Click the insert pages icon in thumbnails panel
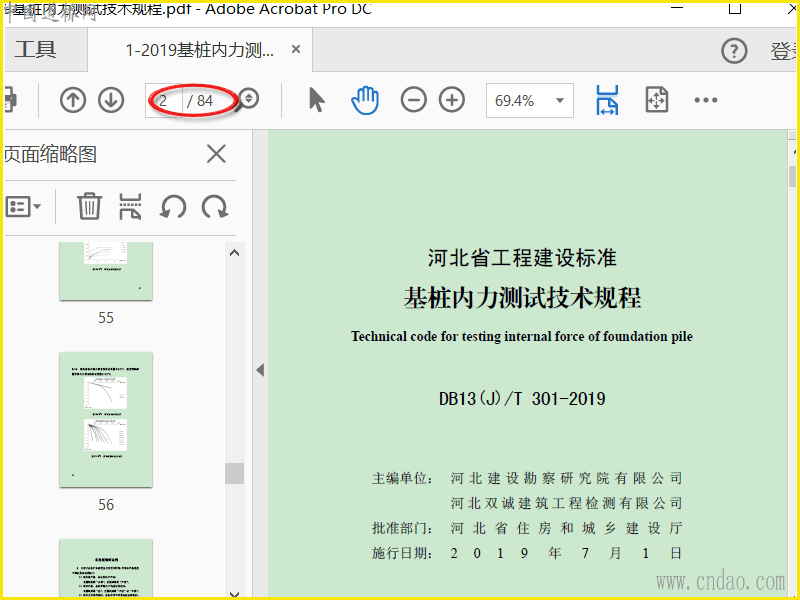This screenshot has width=800, height=600. (x=130, y=206)
